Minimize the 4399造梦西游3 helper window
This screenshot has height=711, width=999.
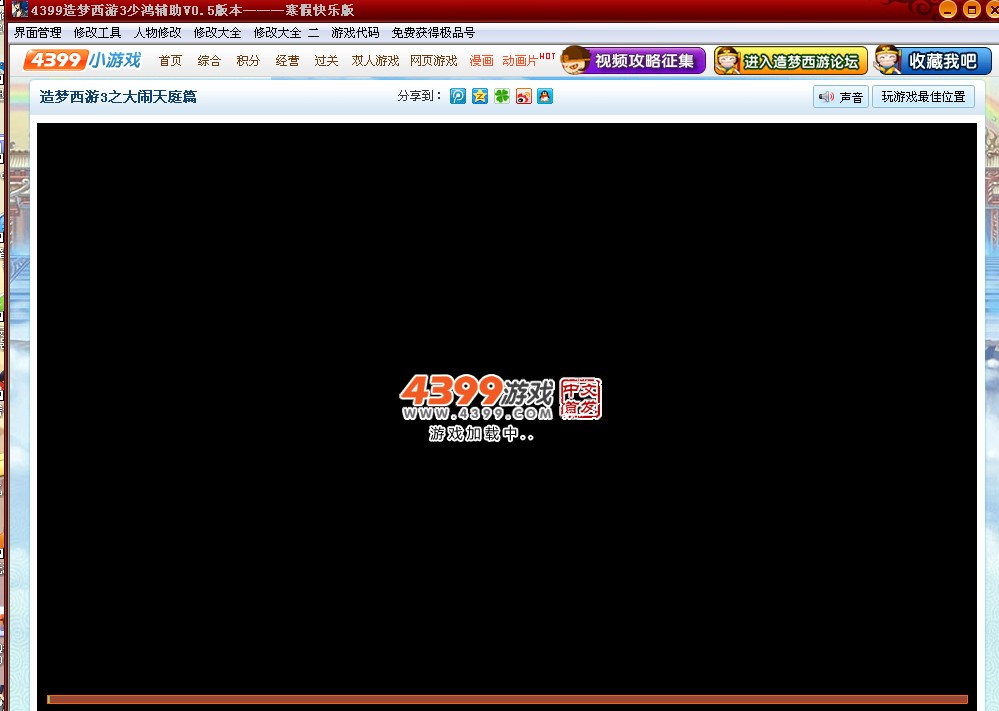click(948, 10)
